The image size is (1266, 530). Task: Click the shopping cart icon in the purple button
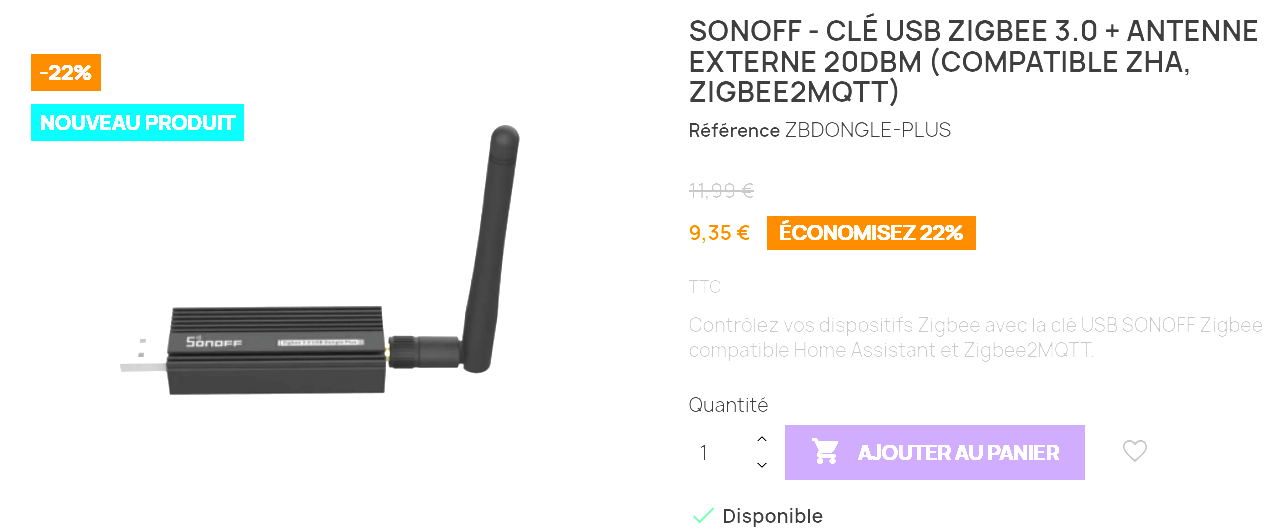pos(825,452)
